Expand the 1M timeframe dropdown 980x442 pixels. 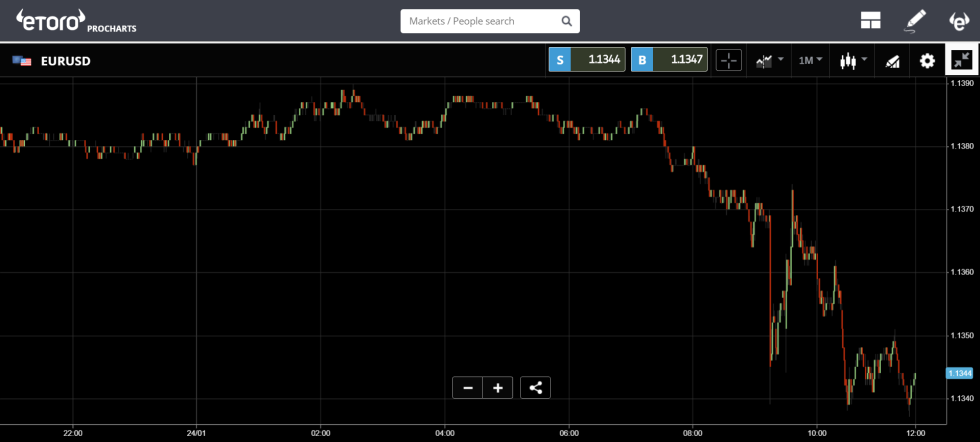click(x=809, y=61)
